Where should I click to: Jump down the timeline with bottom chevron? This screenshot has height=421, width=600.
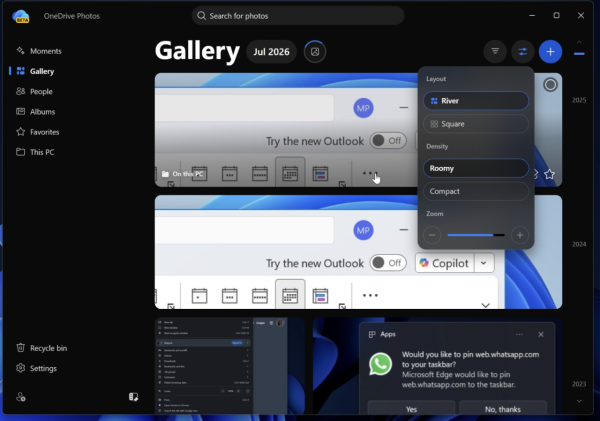tap(579, 401)
